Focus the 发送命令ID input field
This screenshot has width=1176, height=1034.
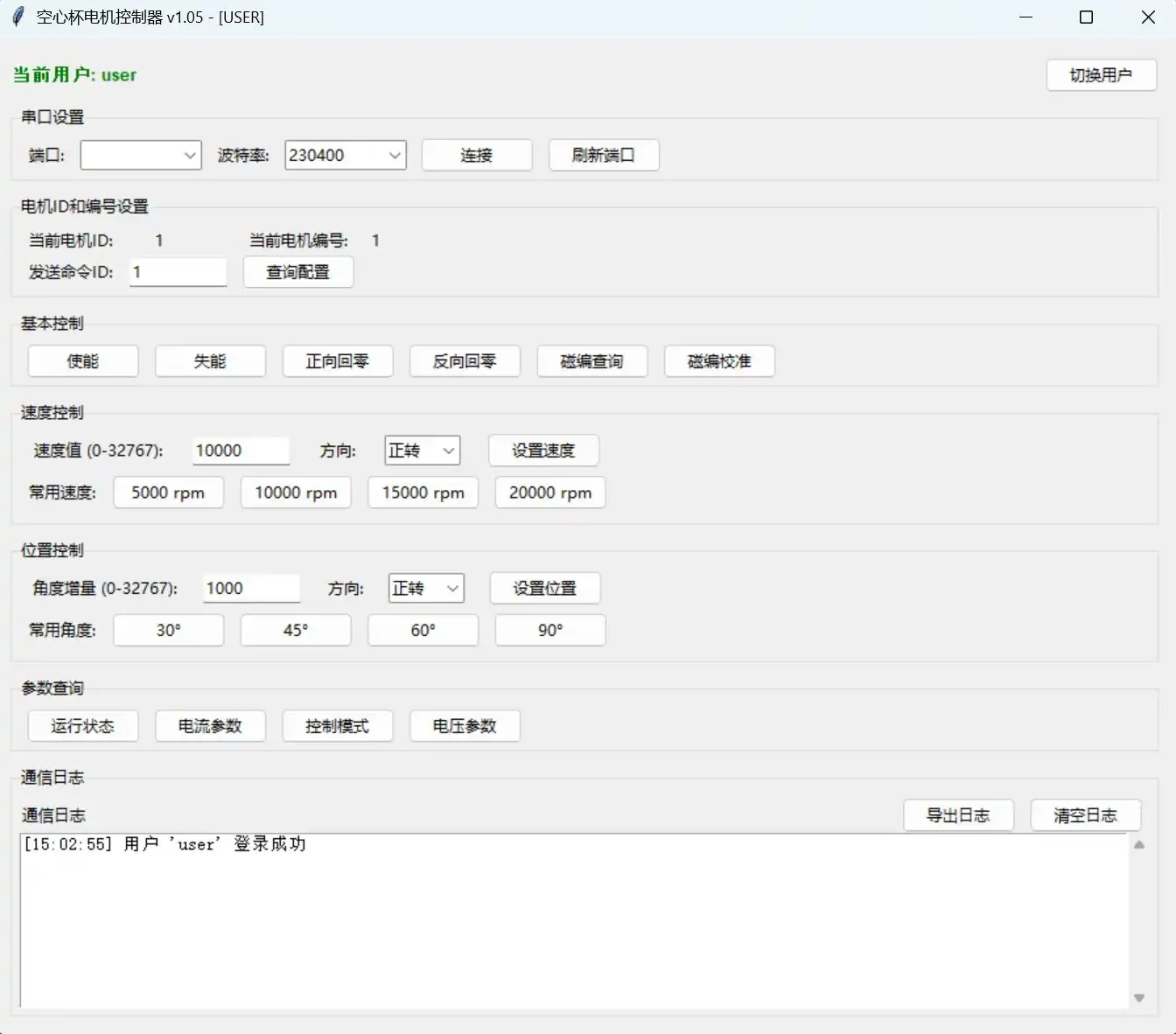178,272
